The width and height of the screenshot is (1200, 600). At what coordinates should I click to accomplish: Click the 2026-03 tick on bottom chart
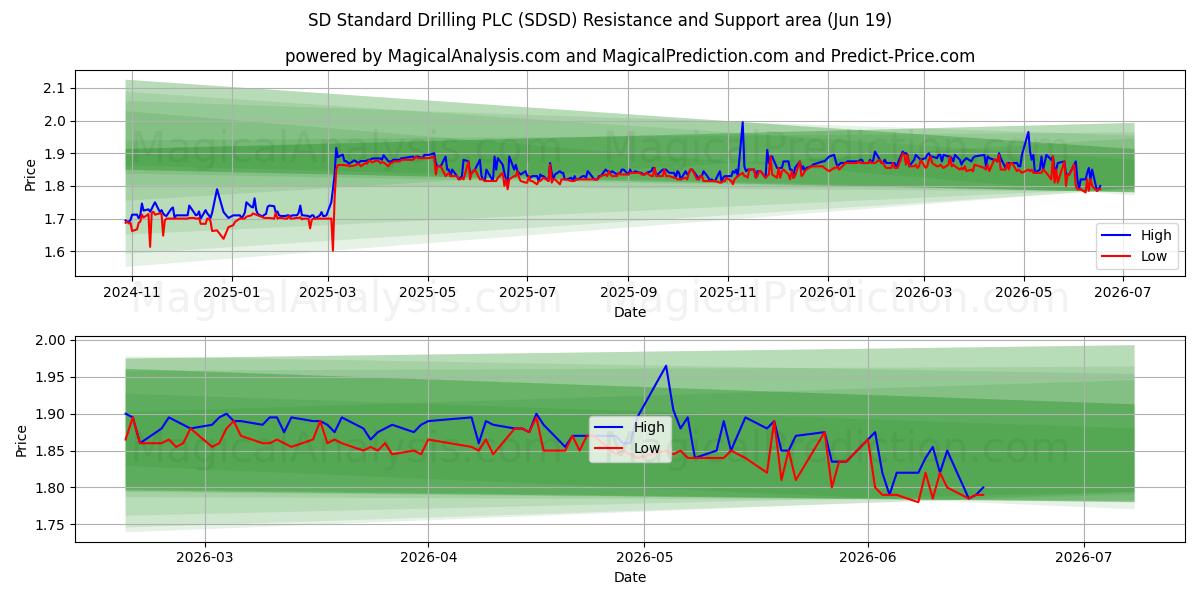point(204,558)
